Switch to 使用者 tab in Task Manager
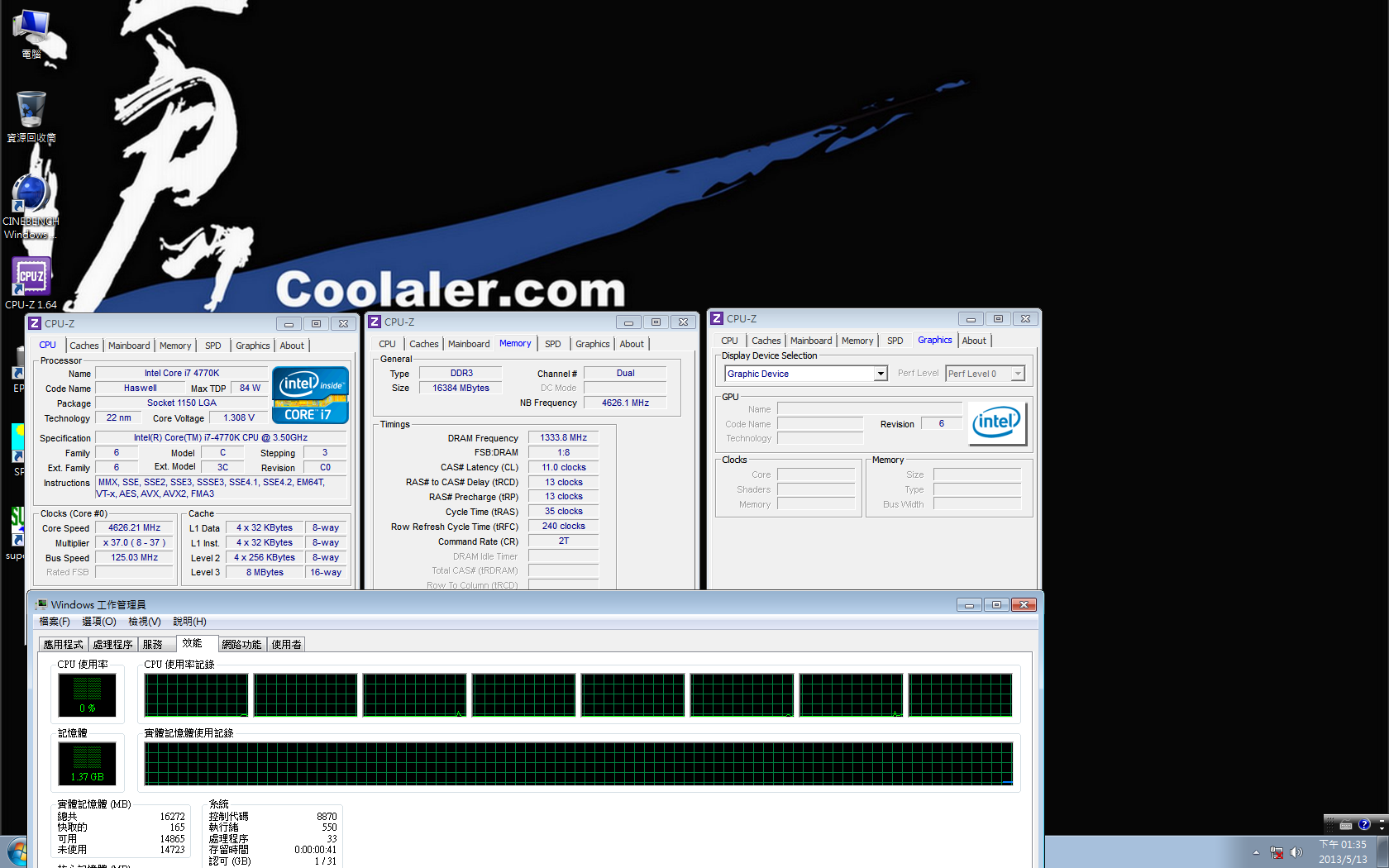Viewport: 1389px width, 868px height. [287, 645]
